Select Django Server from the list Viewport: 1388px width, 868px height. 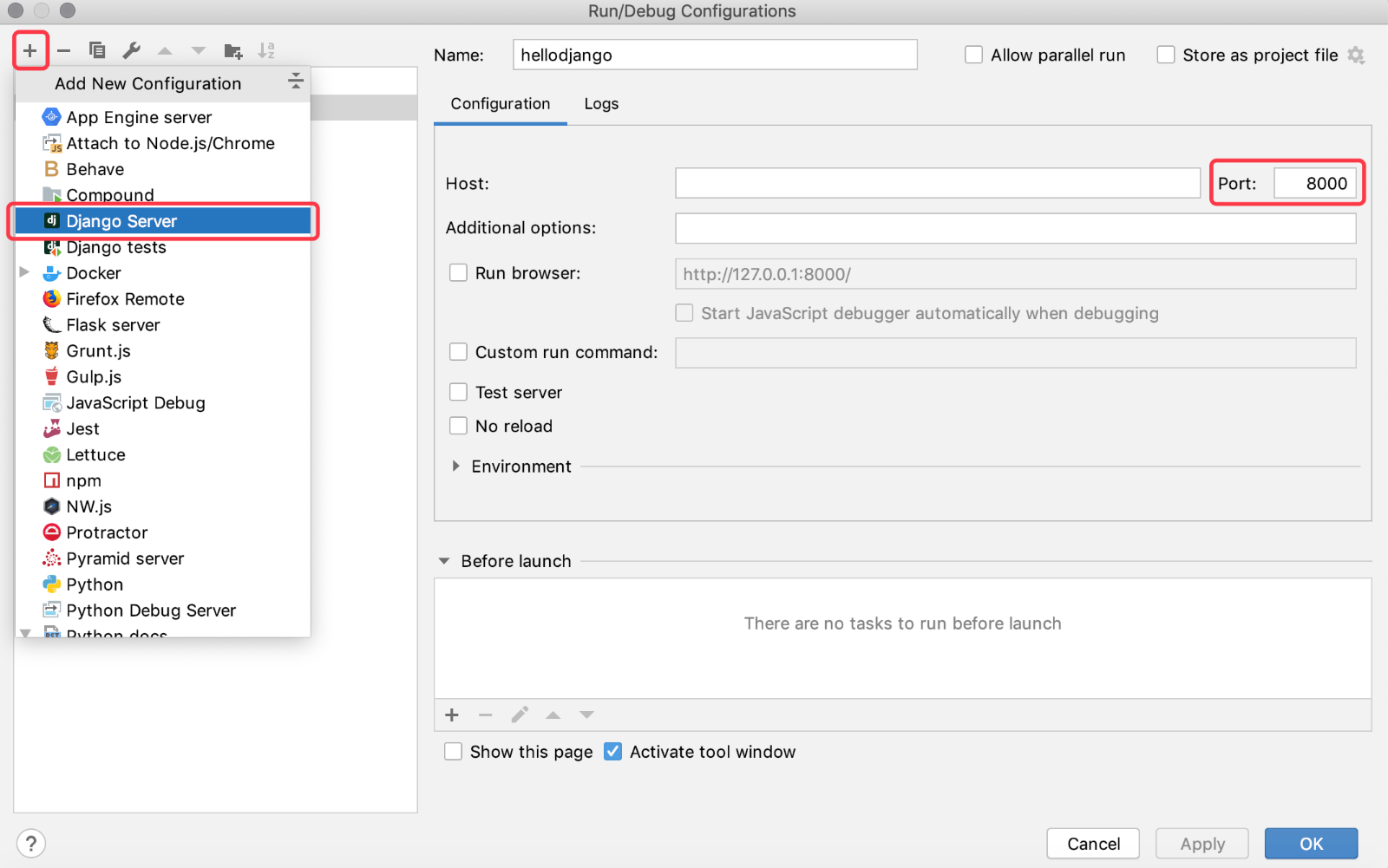[121, 221]
